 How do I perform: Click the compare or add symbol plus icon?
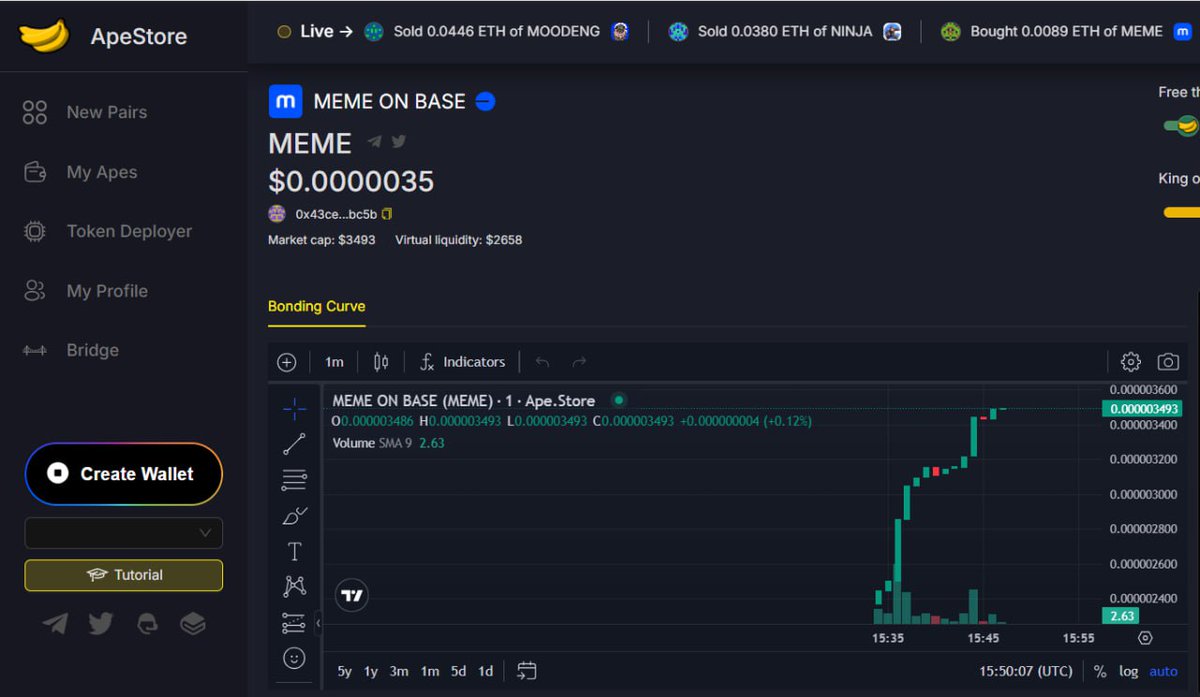pos(287,362)
